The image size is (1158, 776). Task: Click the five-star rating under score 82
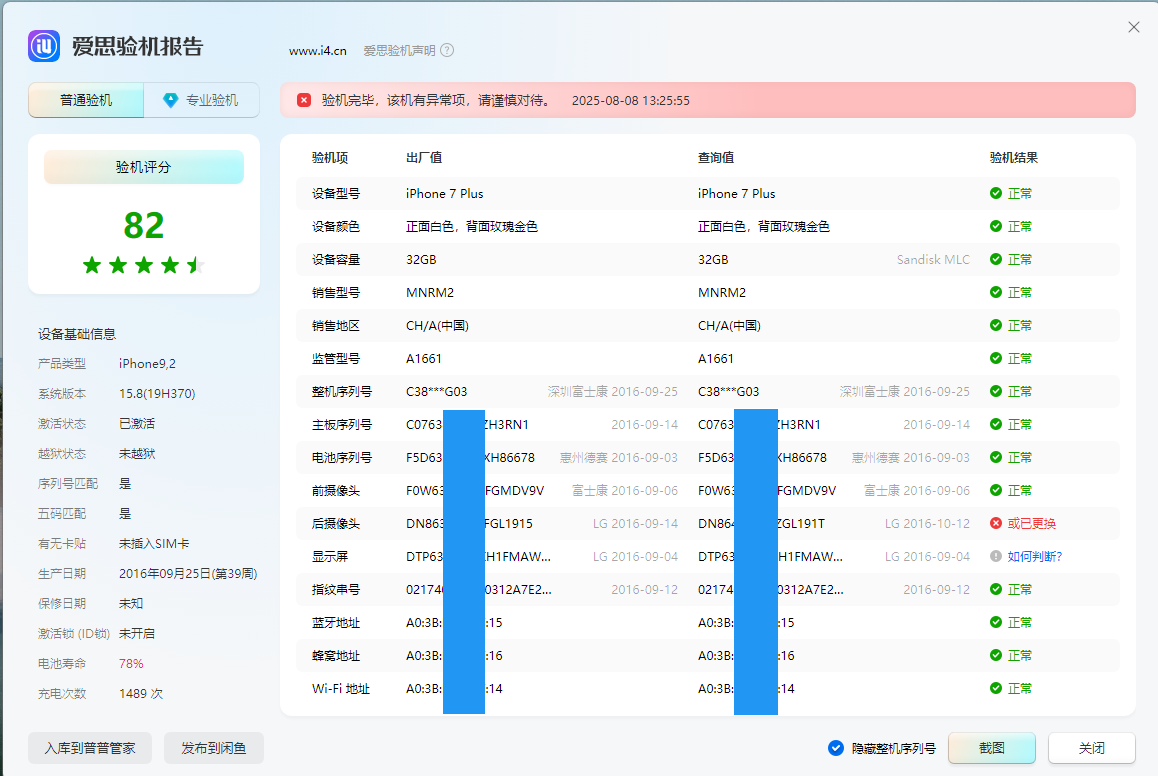[x=144, y=265]
